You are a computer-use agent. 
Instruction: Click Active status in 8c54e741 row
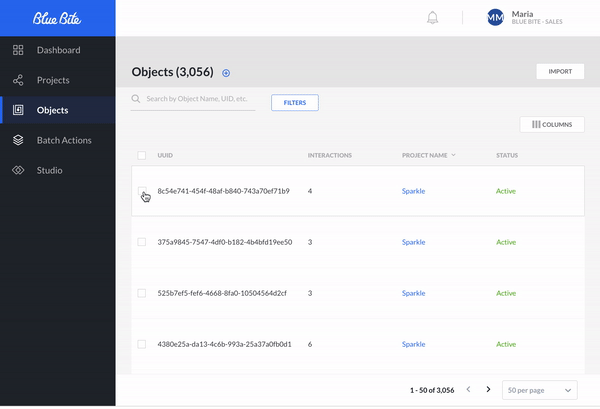click(x=506, y=191)
